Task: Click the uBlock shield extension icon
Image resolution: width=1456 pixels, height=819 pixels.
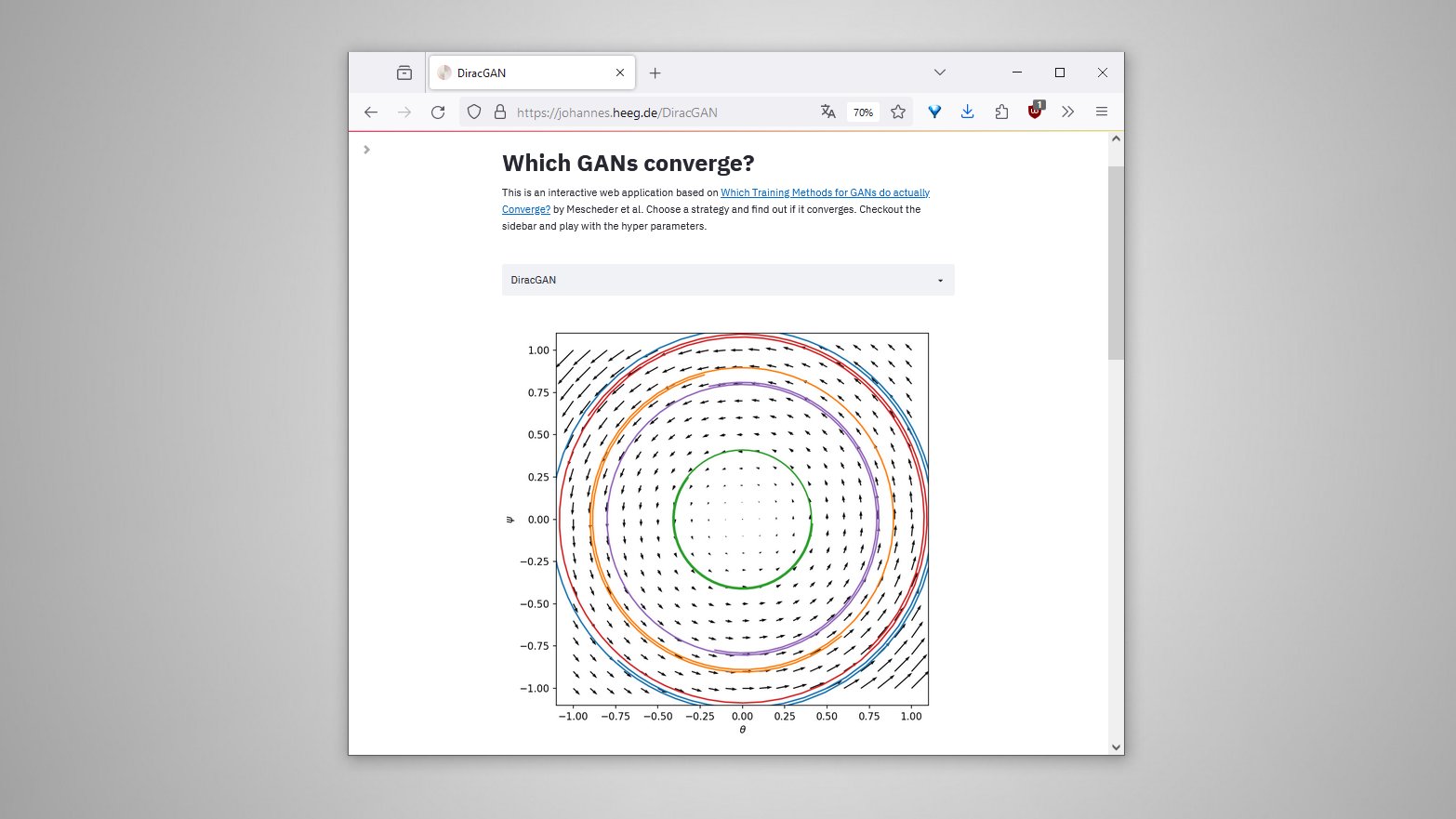Action: pyautogui.click(x=1035, y=112)
